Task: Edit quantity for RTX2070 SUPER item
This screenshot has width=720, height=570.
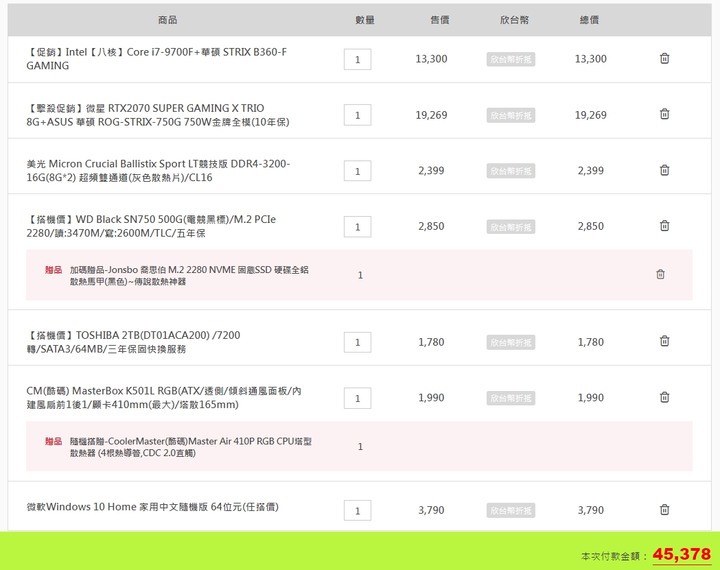Action: pos(357,115)
